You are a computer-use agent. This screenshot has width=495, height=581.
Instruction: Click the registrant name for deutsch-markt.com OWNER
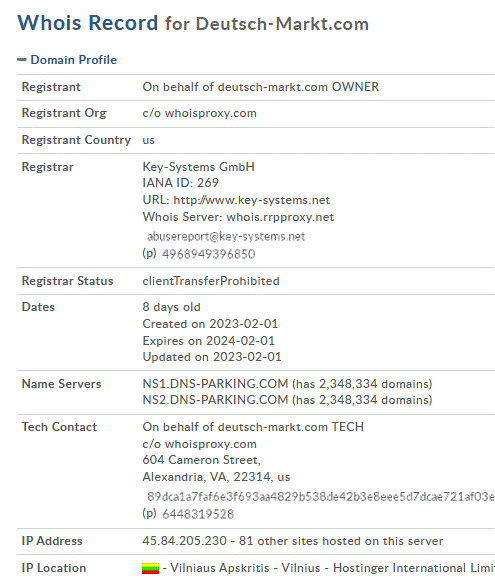pos(260,87)
